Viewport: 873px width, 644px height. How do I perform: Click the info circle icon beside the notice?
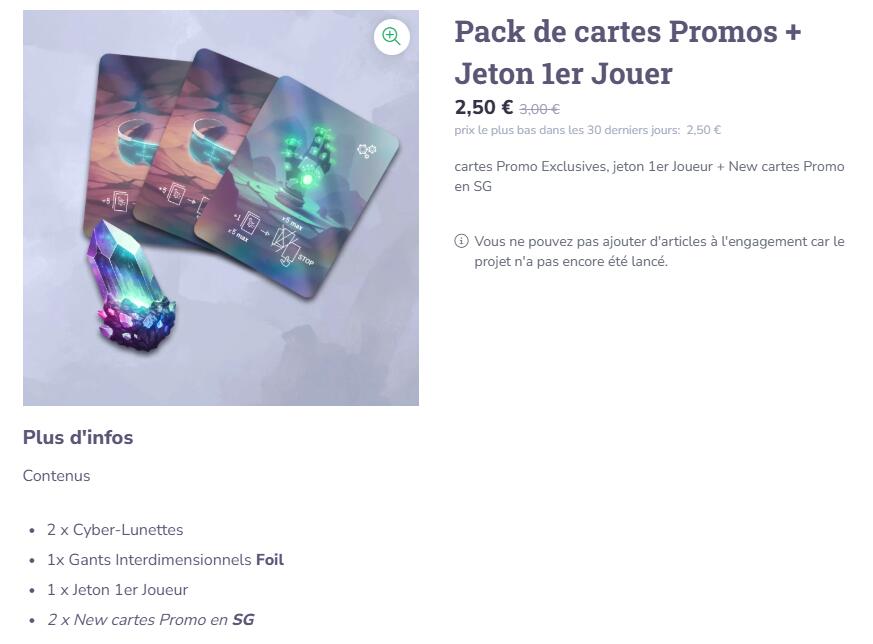(x=461, y=241)
